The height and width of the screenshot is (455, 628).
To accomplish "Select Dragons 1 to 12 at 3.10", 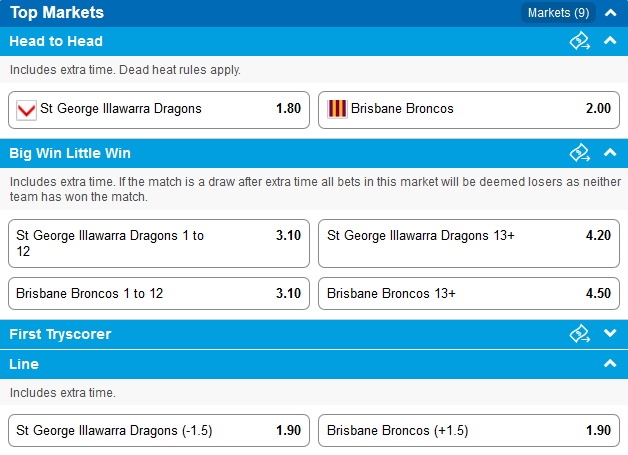I will (159, 243).
